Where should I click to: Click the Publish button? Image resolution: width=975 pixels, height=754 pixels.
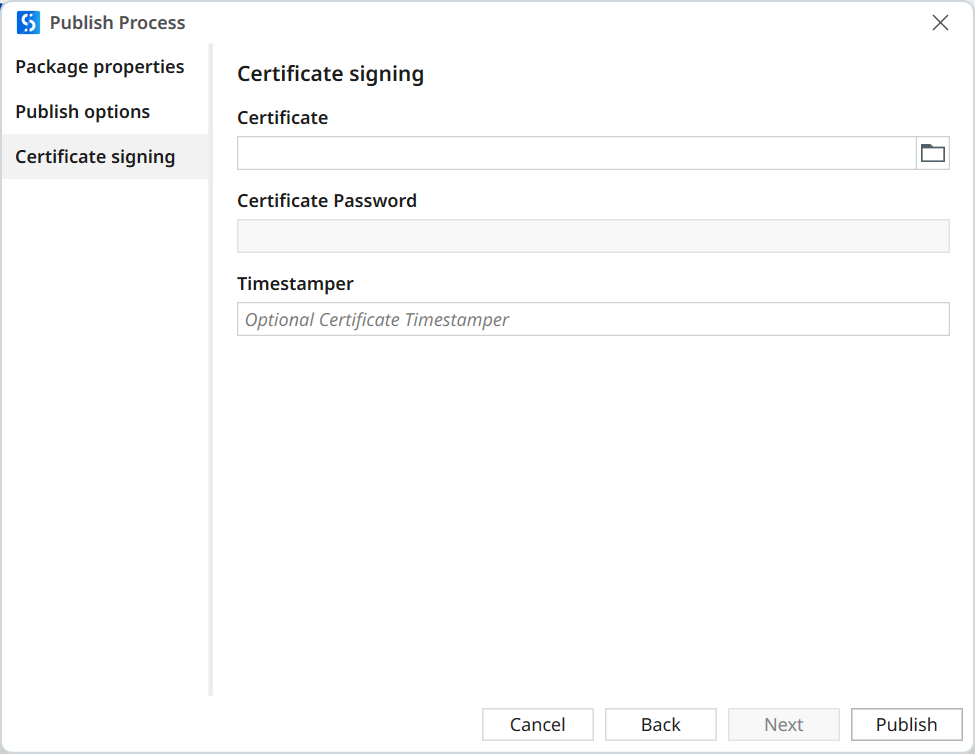point(906,724)
